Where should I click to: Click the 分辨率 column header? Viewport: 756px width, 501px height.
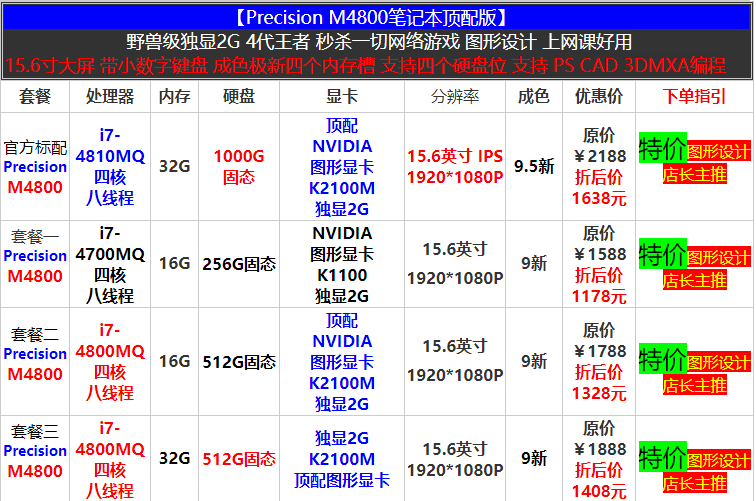pos(455,96)
